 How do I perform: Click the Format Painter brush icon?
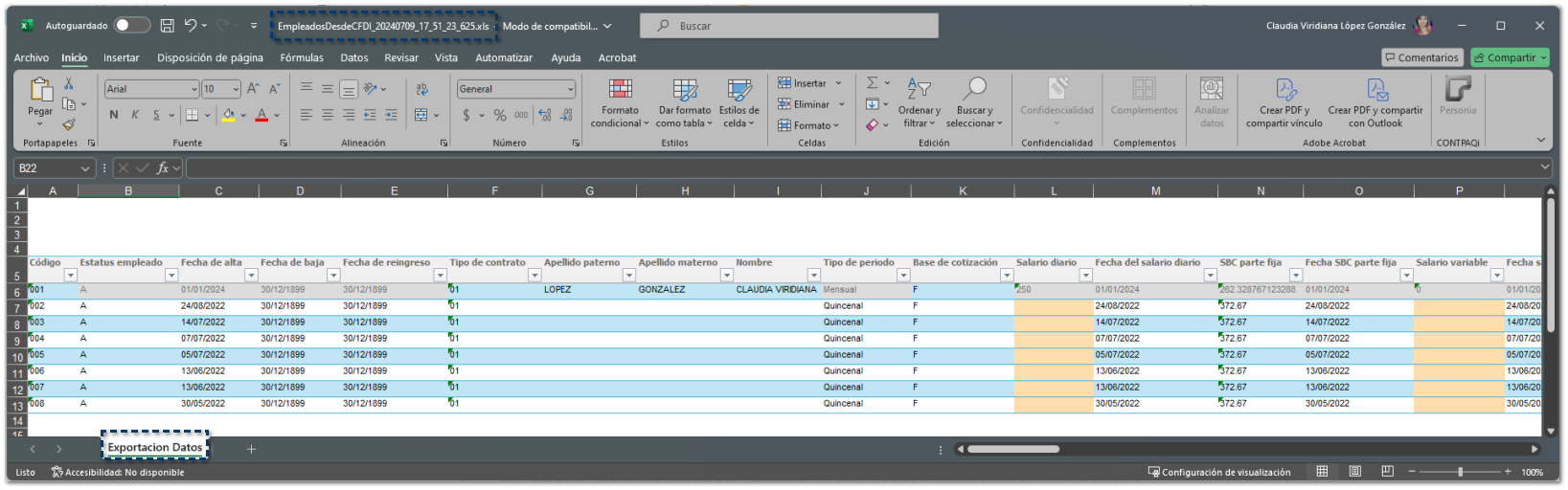coord(69,124)
